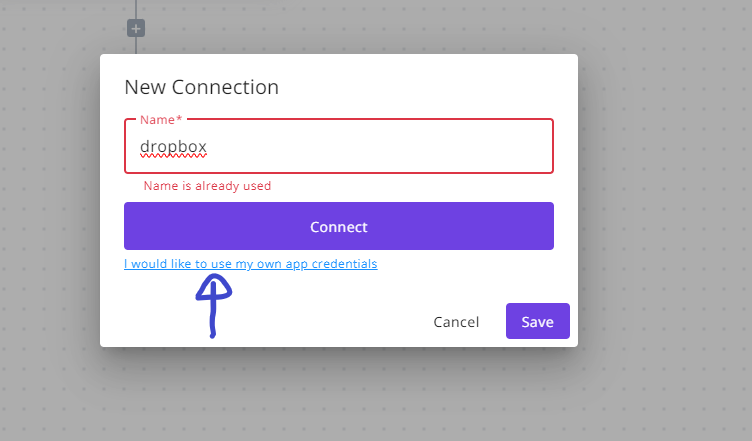Select the 'Name is already used' error message

click(x=207, y=186)
